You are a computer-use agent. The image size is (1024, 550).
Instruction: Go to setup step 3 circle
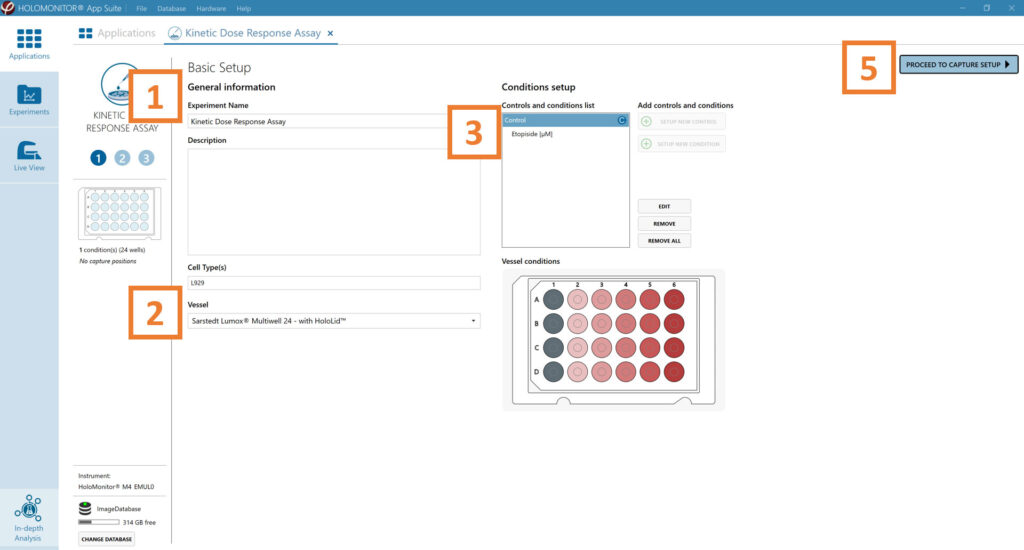click(146, 157)
